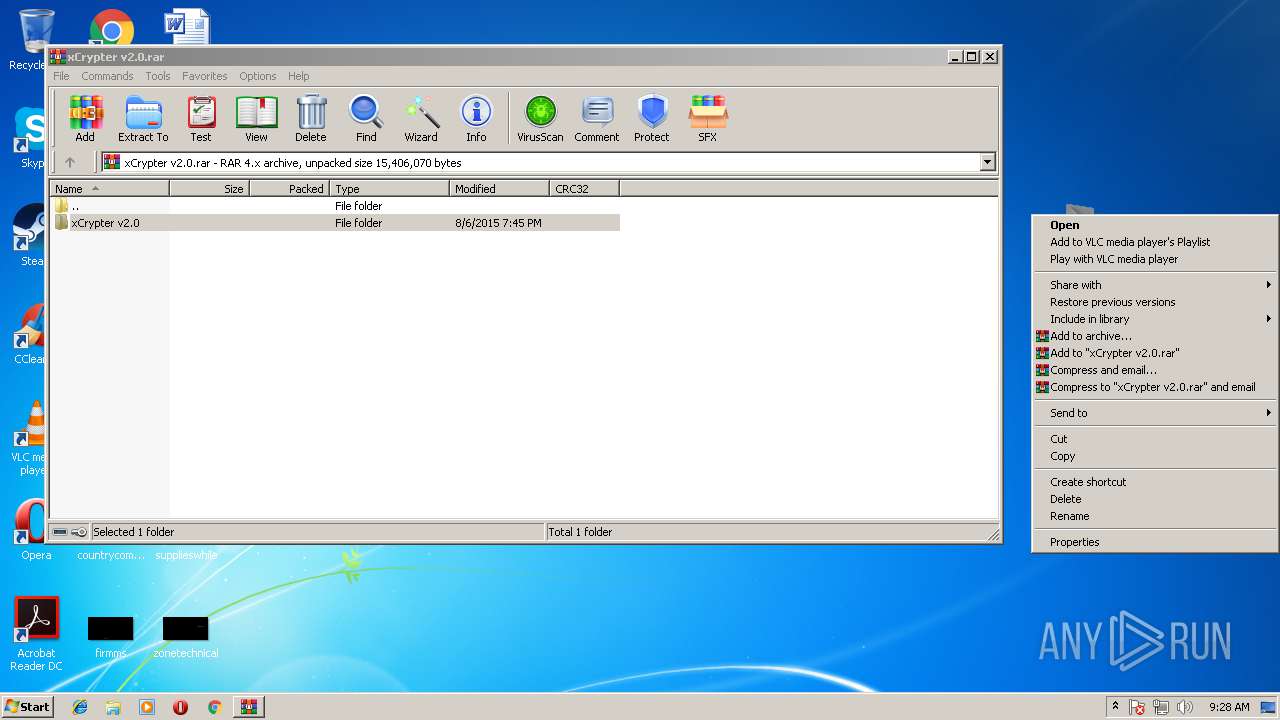Run the Test archive tool
The height and width of the screenshot is (720, 1280).
coord(201,119)
